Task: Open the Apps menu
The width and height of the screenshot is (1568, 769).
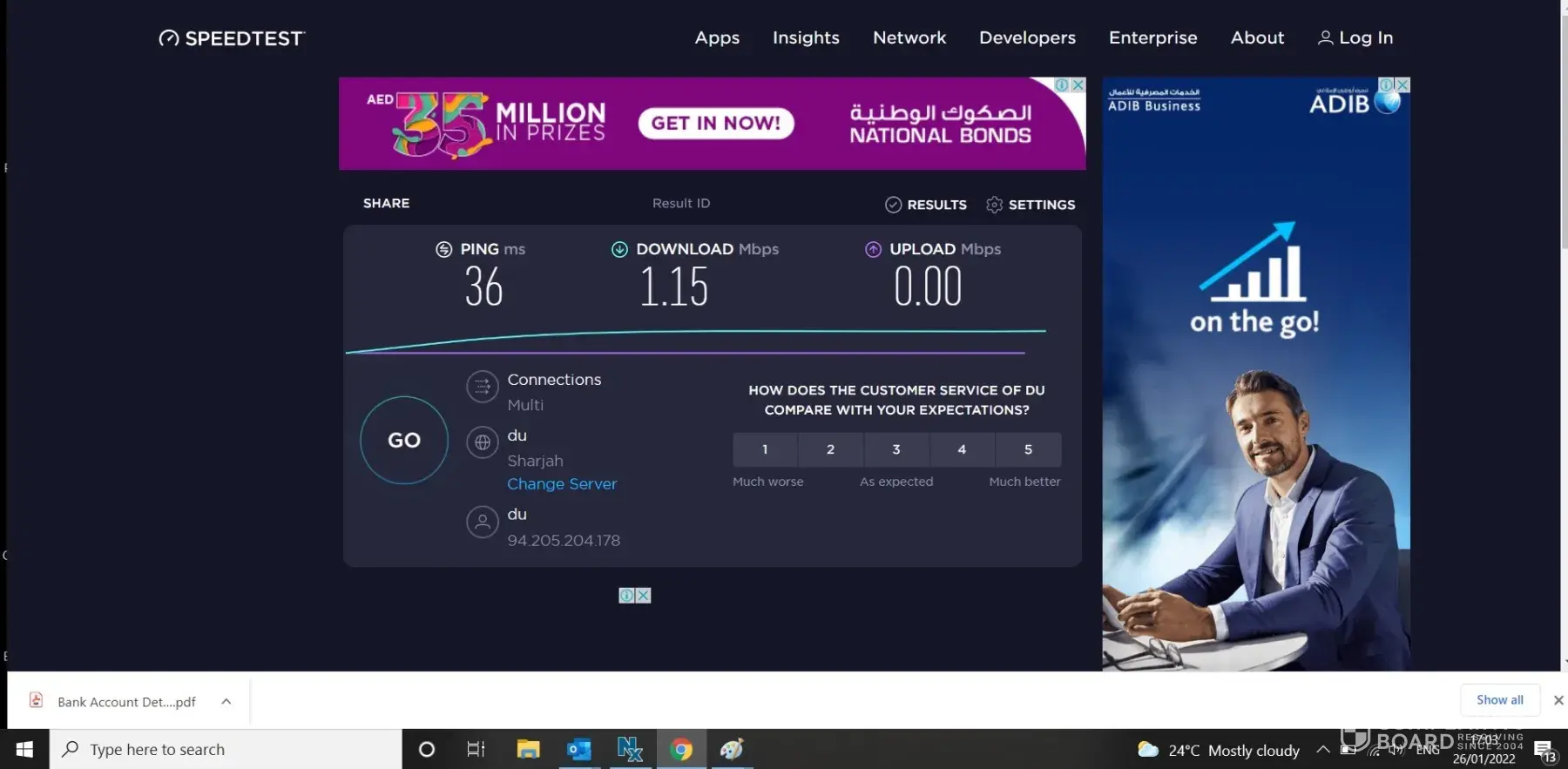Action: click(717, 37)
